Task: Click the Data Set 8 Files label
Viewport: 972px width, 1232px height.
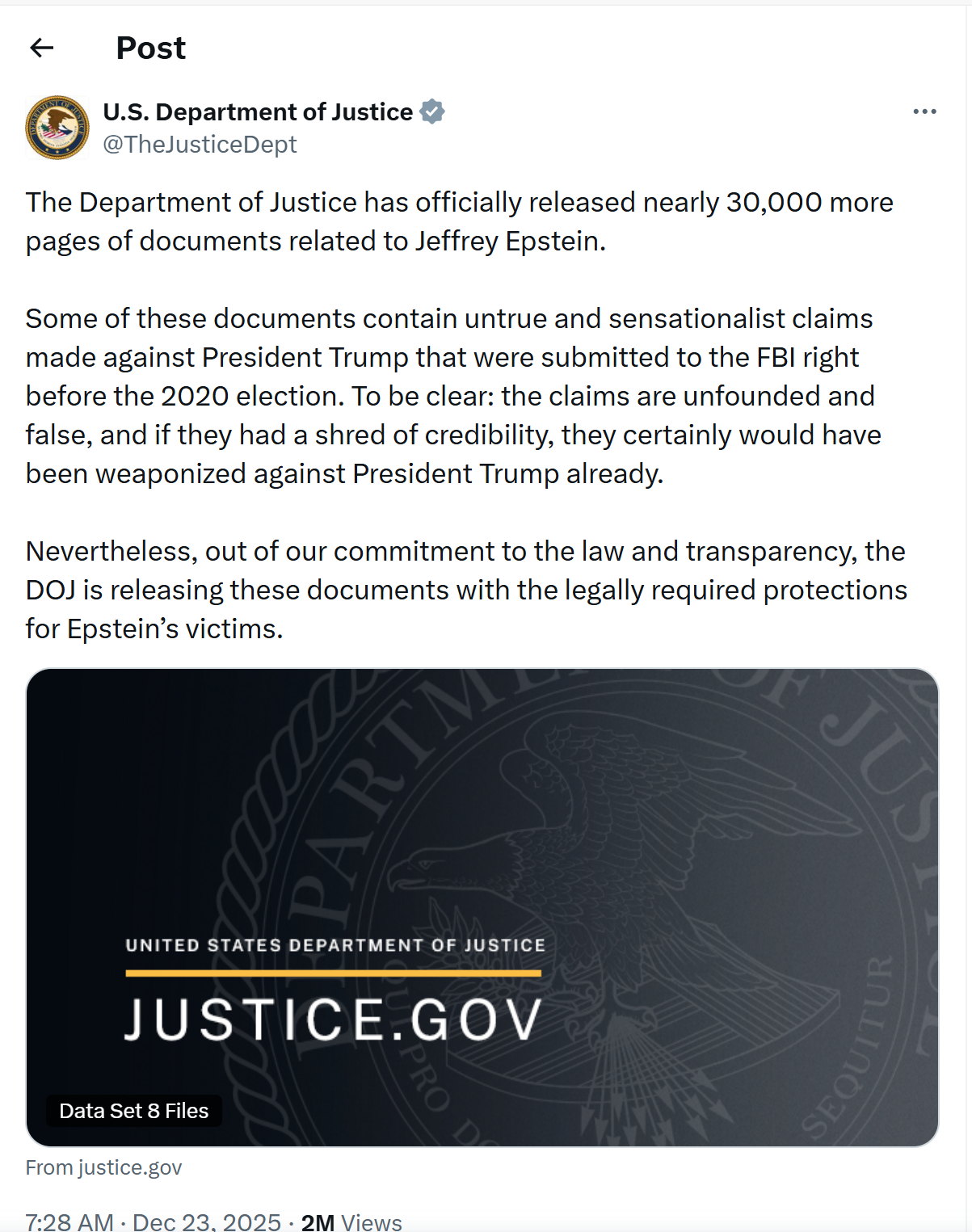Action: pos(134,1111)
